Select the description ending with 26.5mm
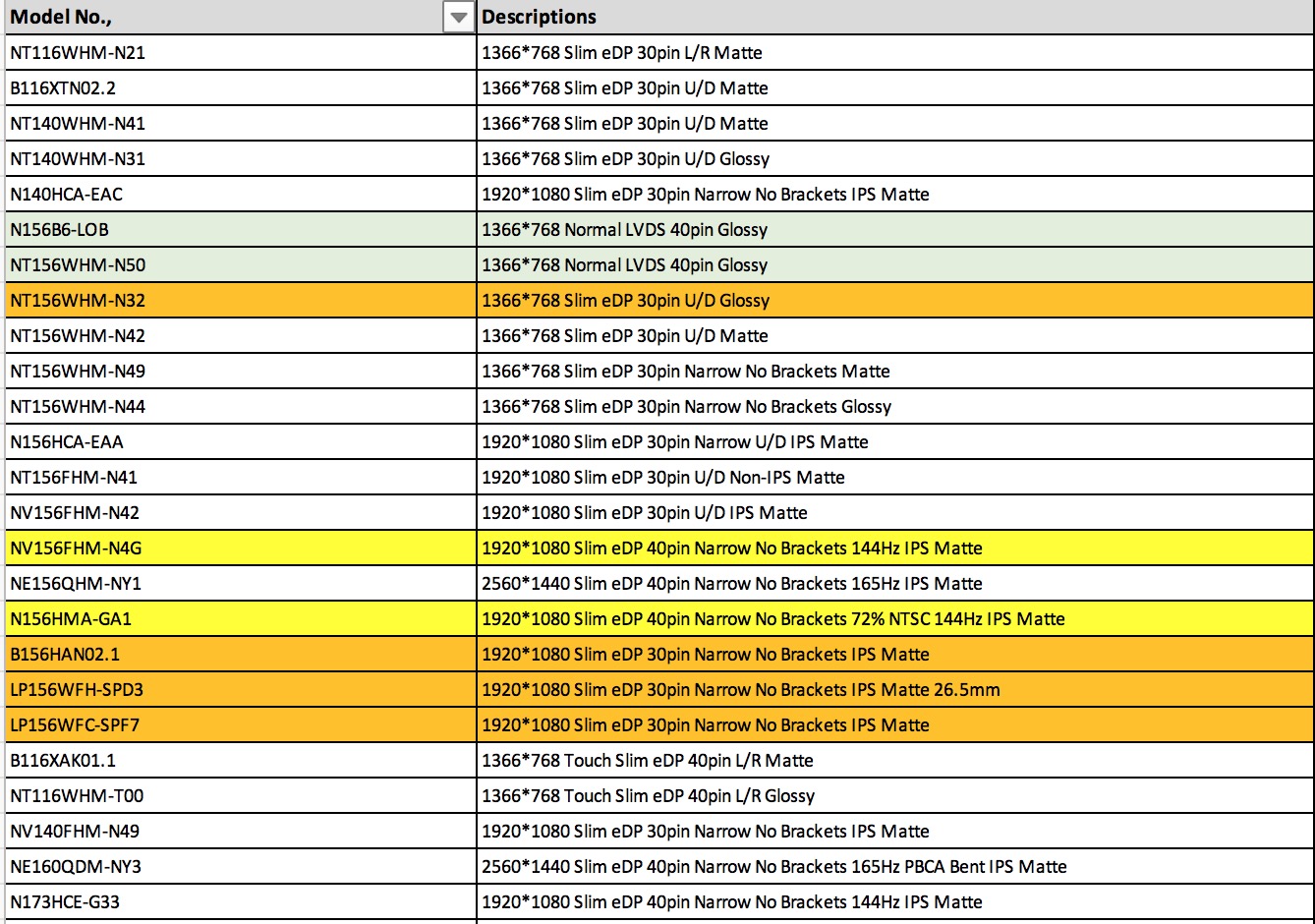1315x924 pixels. [895, 690]
